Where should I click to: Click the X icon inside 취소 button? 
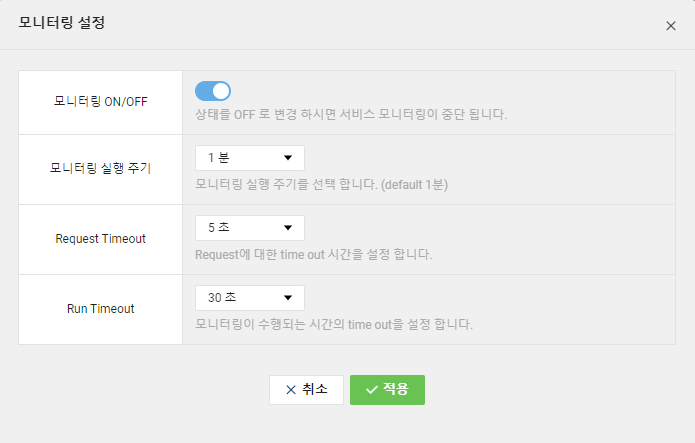[291, 390]
